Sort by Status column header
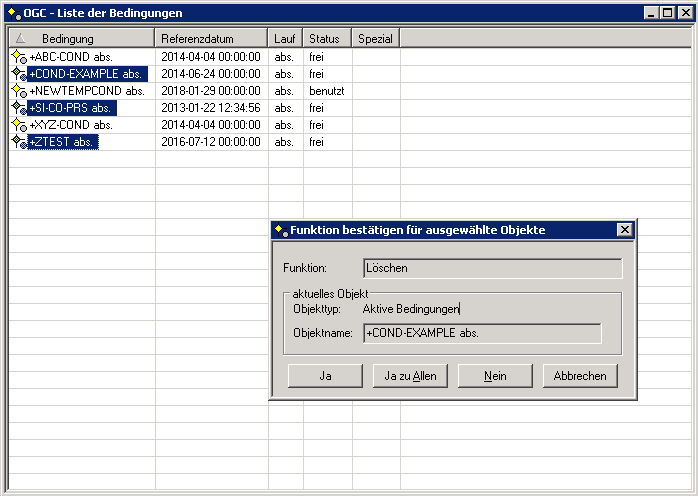 [x=324, y=38]
